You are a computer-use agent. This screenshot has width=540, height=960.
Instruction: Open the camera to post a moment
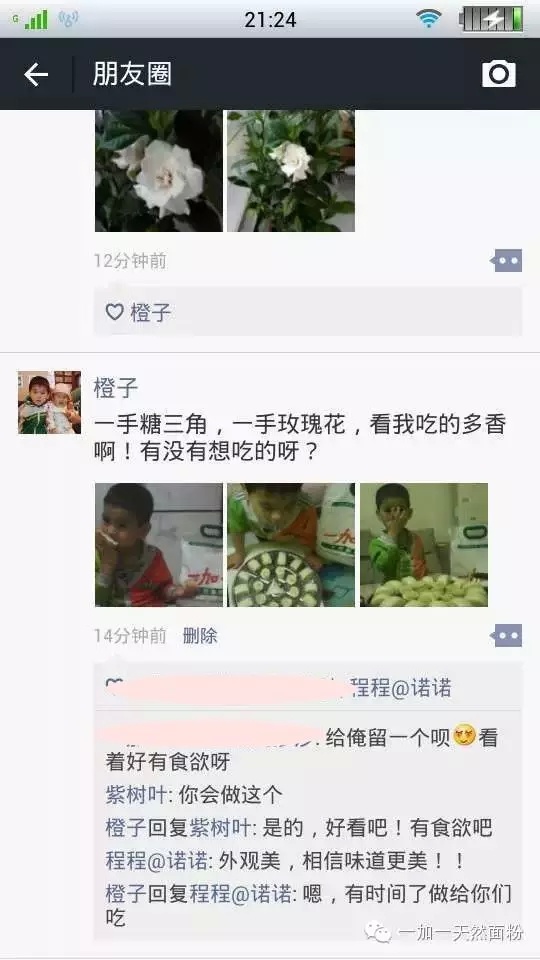pyautogui.click(x=498, y=74)
